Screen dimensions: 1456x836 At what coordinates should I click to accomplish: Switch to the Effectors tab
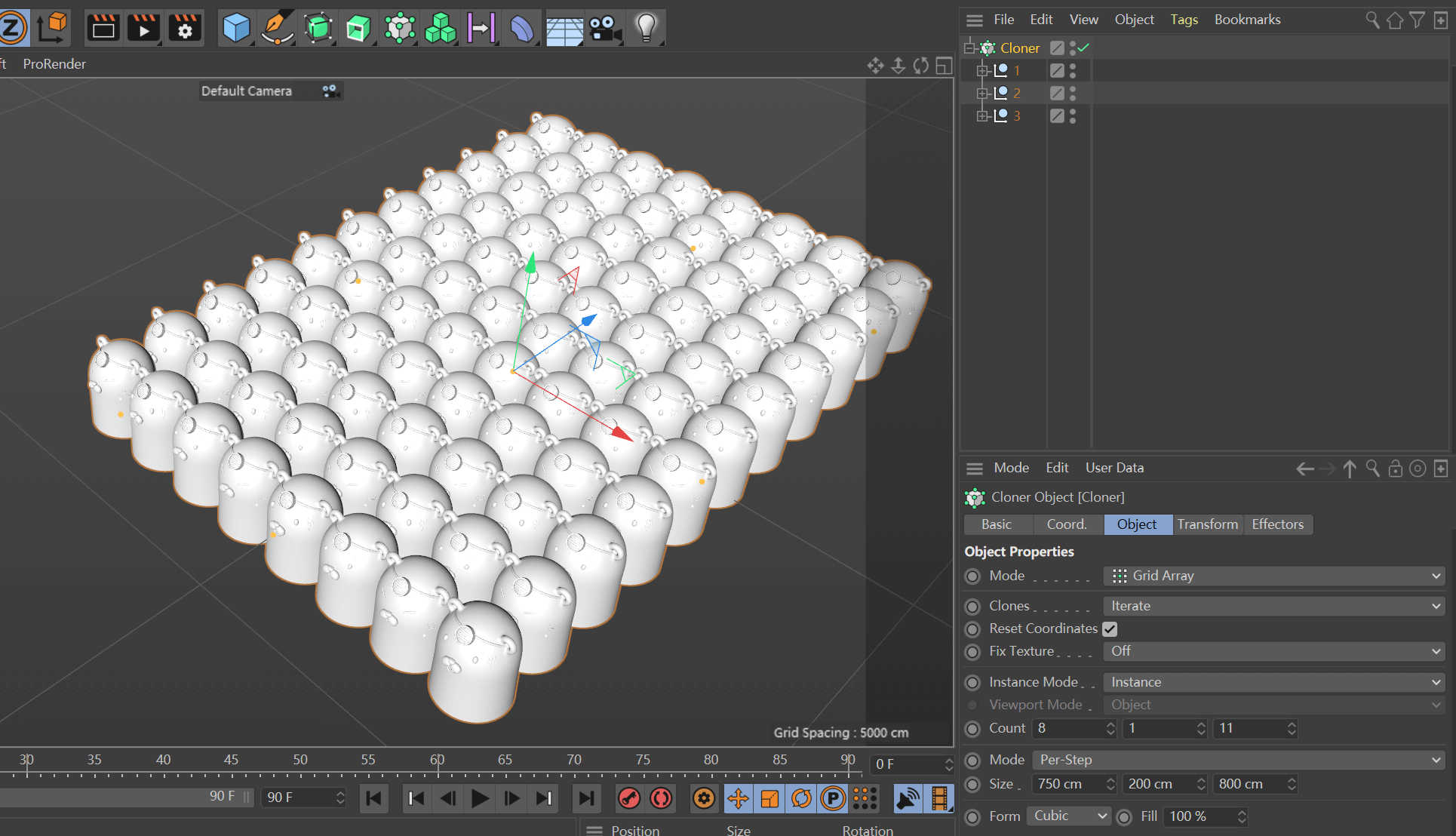1277,525
